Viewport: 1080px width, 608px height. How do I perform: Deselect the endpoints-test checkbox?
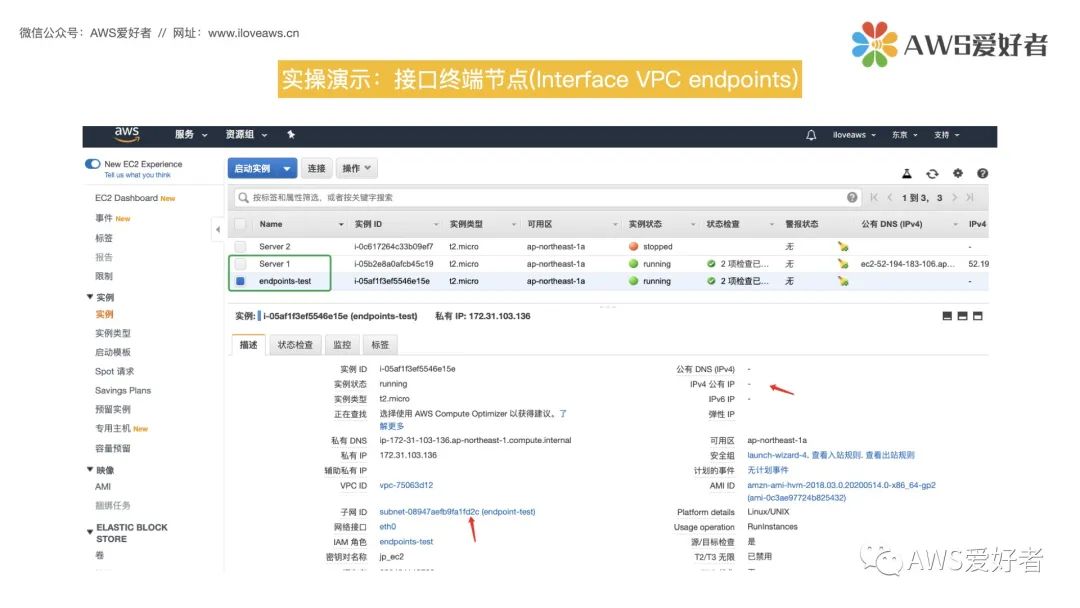click(240, 281)
